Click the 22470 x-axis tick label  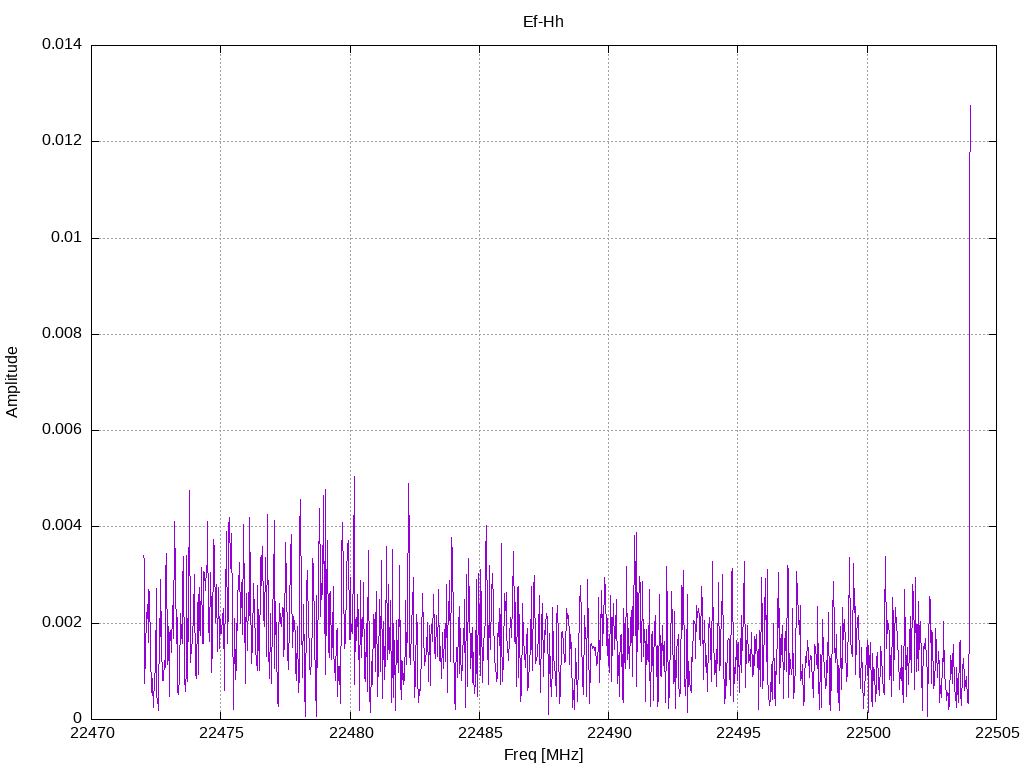click(92, 733)
